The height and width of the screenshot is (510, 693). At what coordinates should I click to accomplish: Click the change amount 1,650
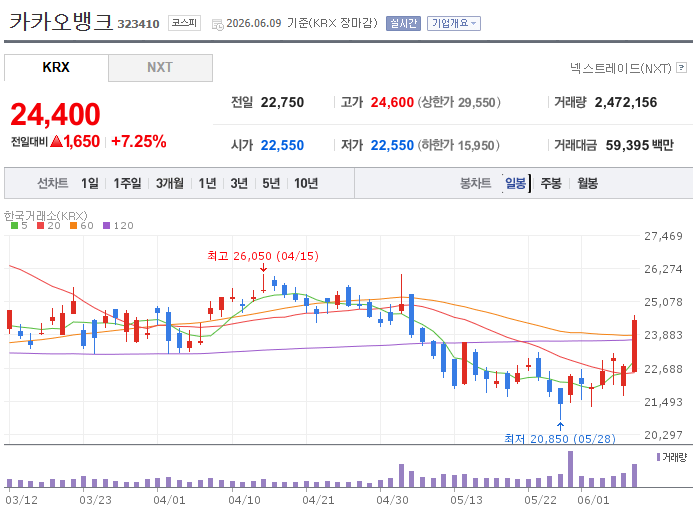pos(82,141)
